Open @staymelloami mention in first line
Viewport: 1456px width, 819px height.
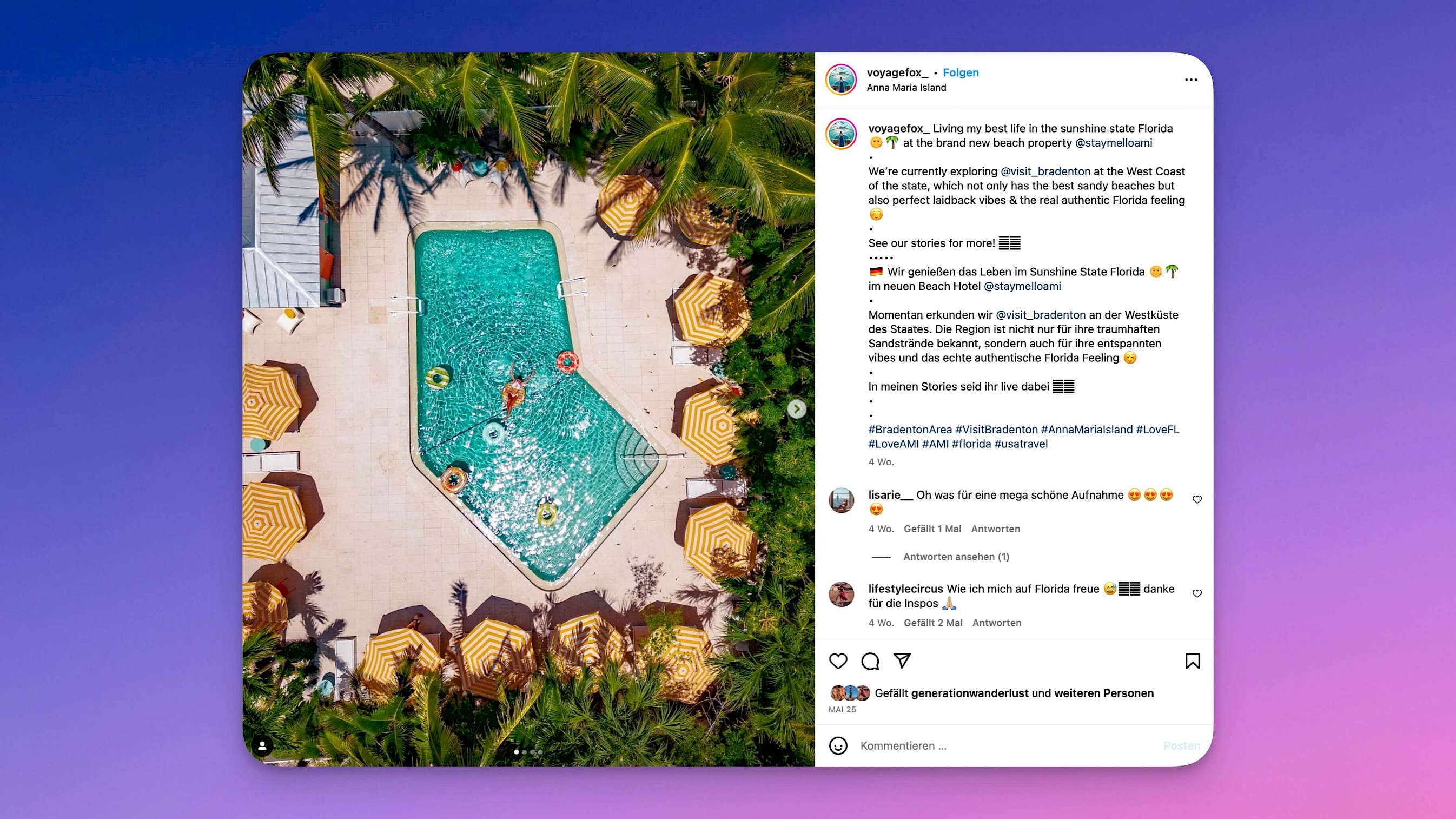coord(1114,143)
